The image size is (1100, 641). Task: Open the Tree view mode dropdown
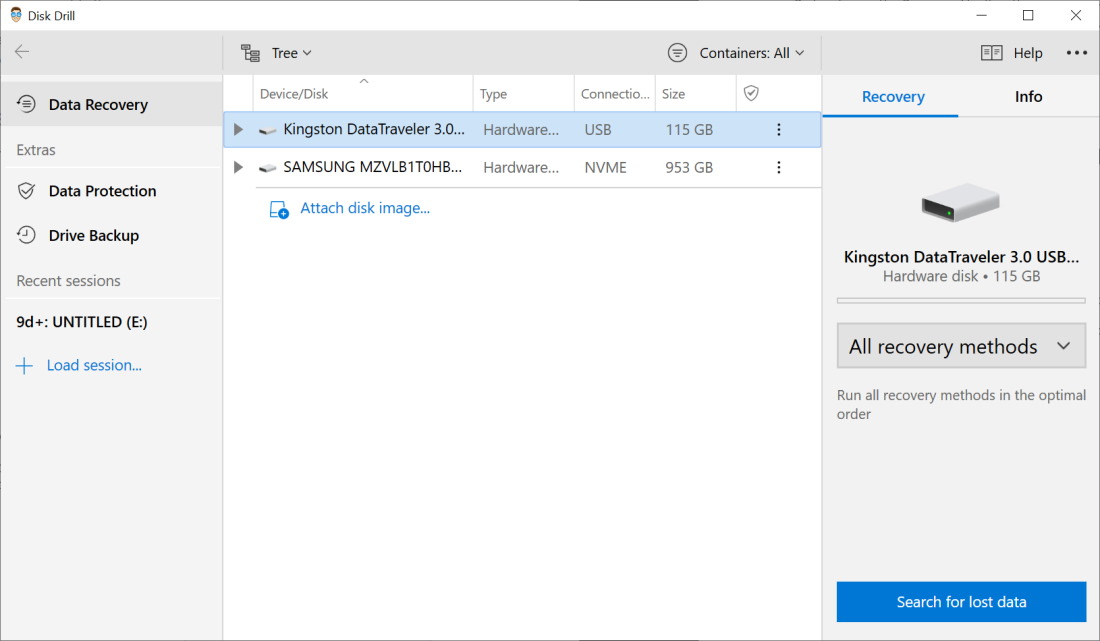click(291, 53)
